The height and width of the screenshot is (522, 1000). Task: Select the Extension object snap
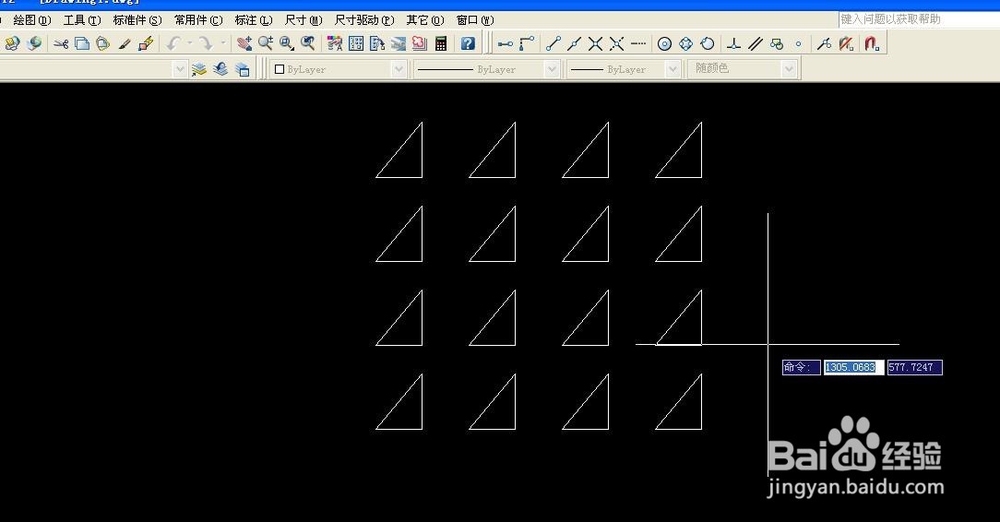coord(638,43)
